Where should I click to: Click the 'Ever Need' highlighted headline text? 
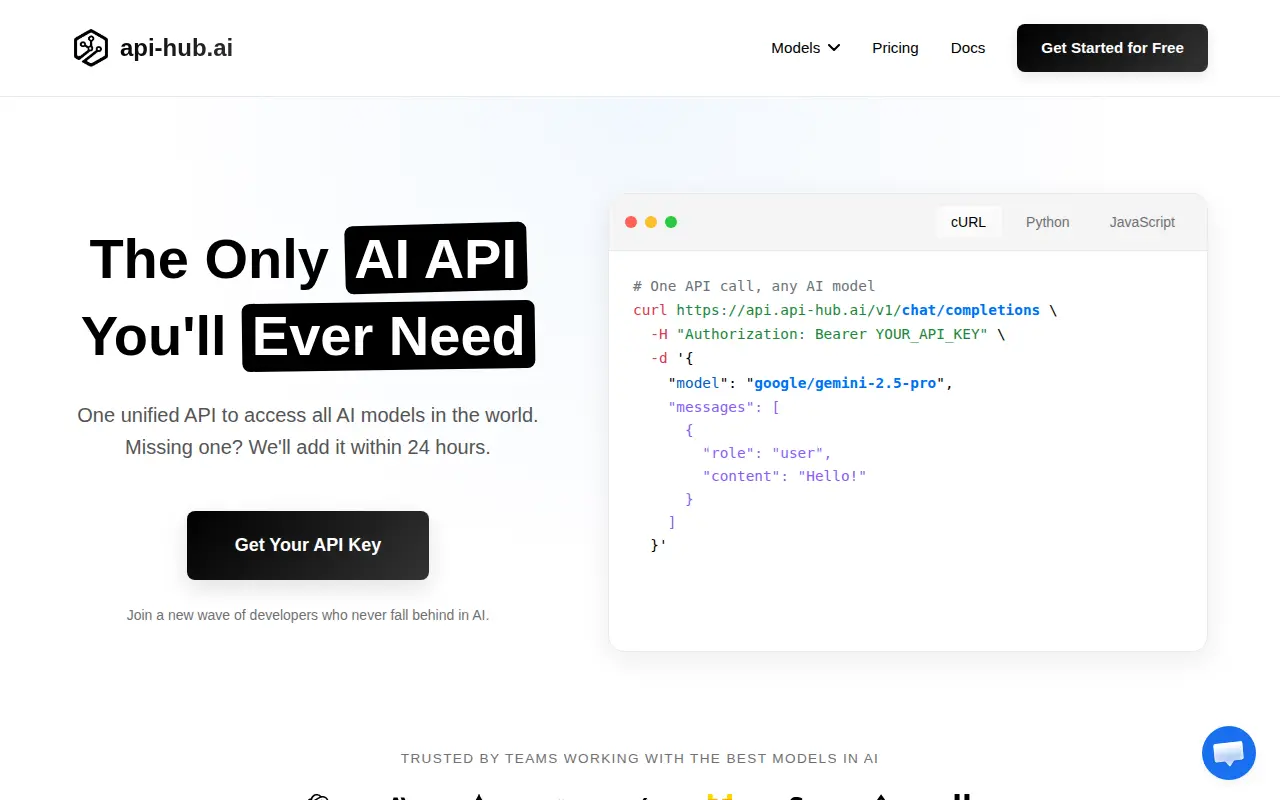[389, 336]
